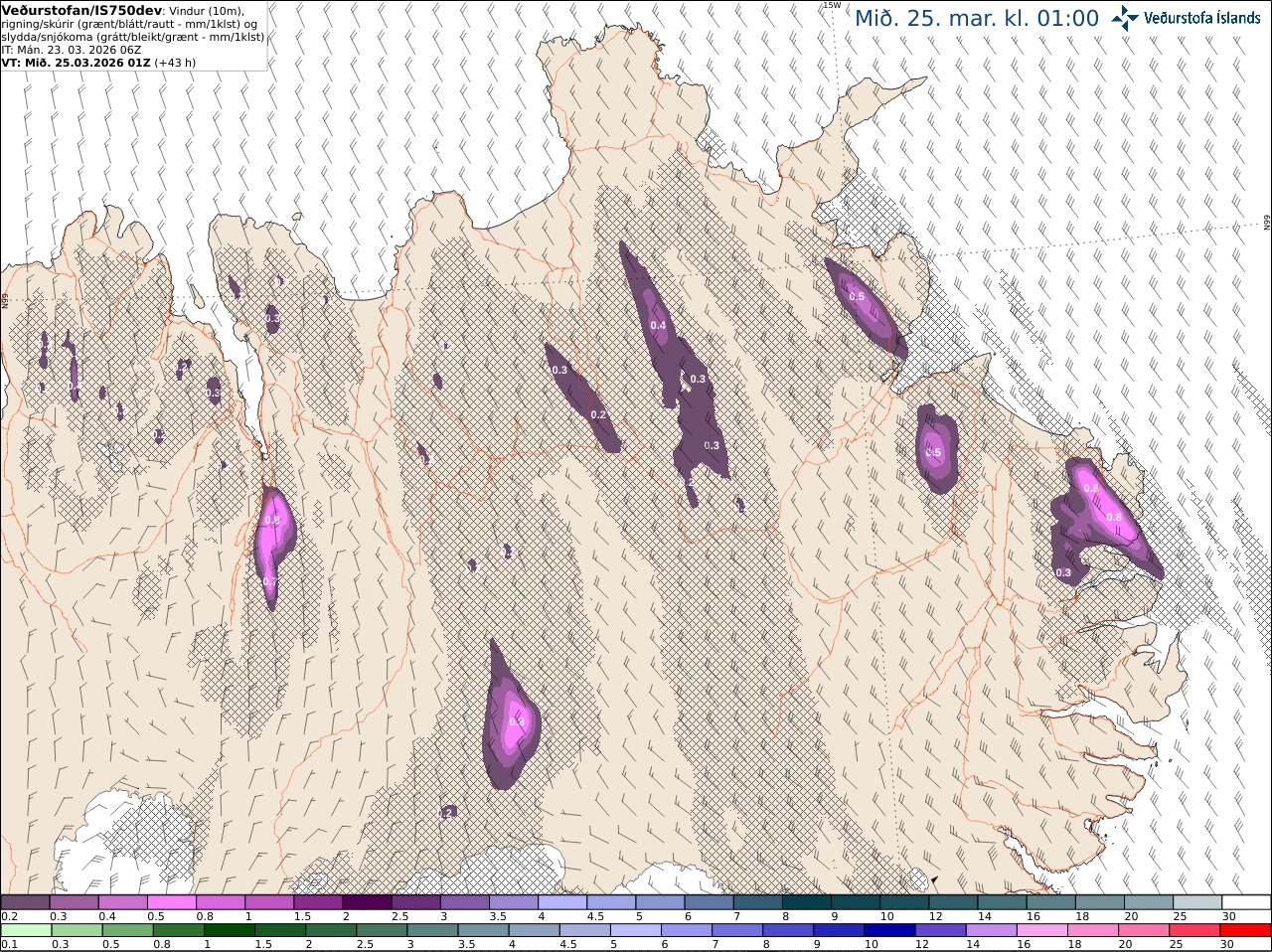Viewport: 1272px width, 952px height.
Task: Click the VT: Mið. 25.03.2026 01Z line
Action: pyautogui.click(x=77, y=62)
